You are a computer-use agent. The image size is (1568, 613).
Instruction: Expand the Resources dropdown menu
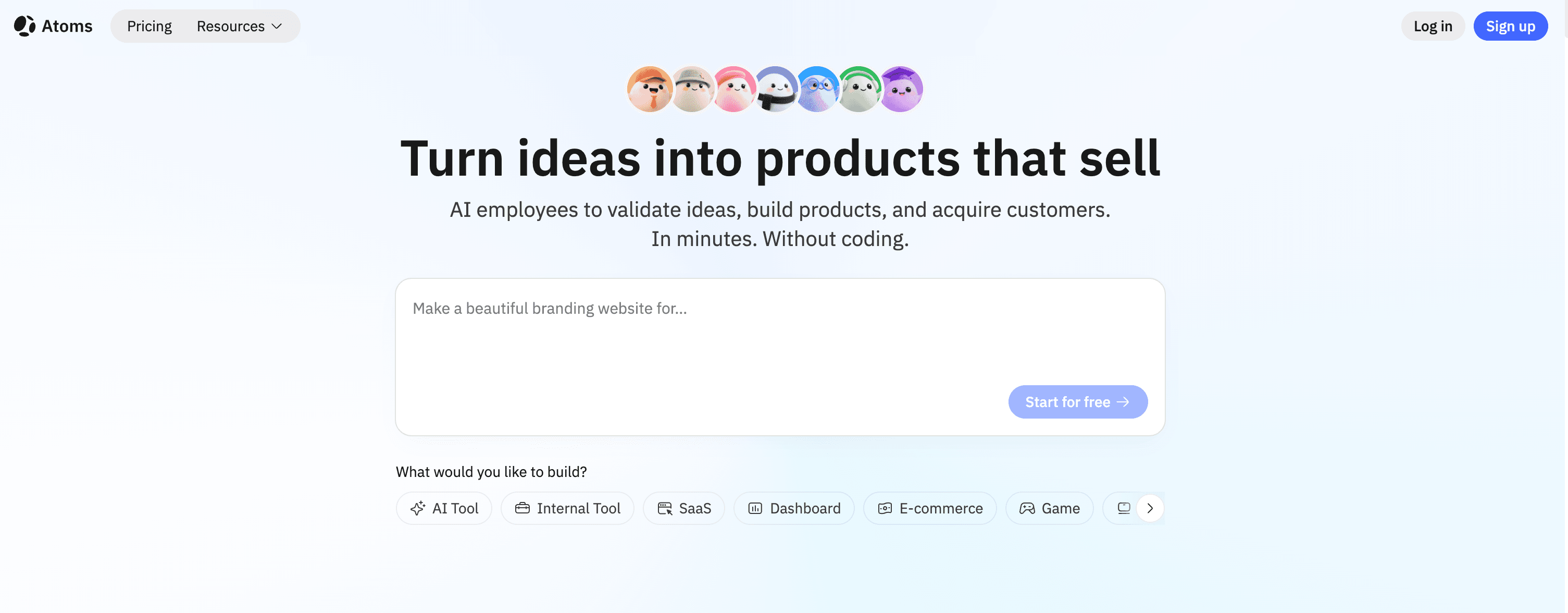click(x=239, y=26)
